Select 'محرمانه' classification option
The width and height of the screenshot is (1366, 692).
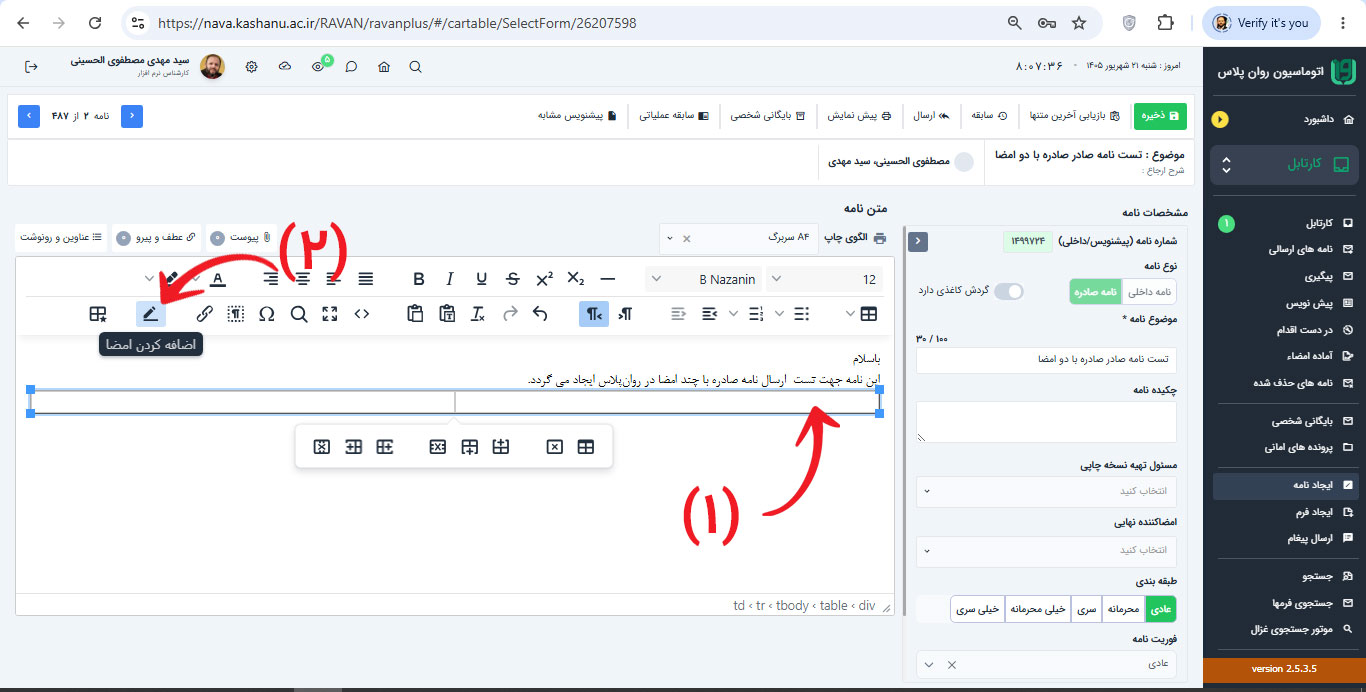1125,609
